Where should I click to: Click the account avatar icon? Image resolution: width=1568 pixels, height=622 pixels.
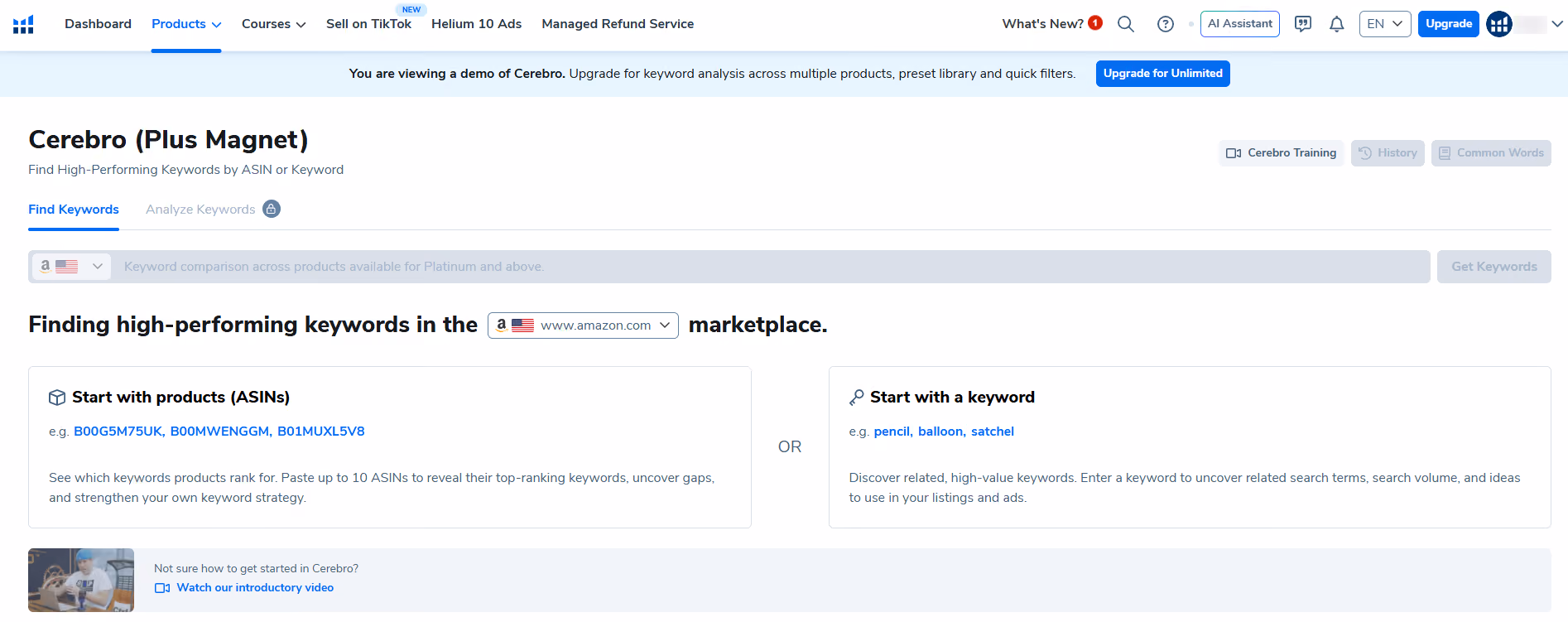pyautogui.click(x=1499, y=24)
